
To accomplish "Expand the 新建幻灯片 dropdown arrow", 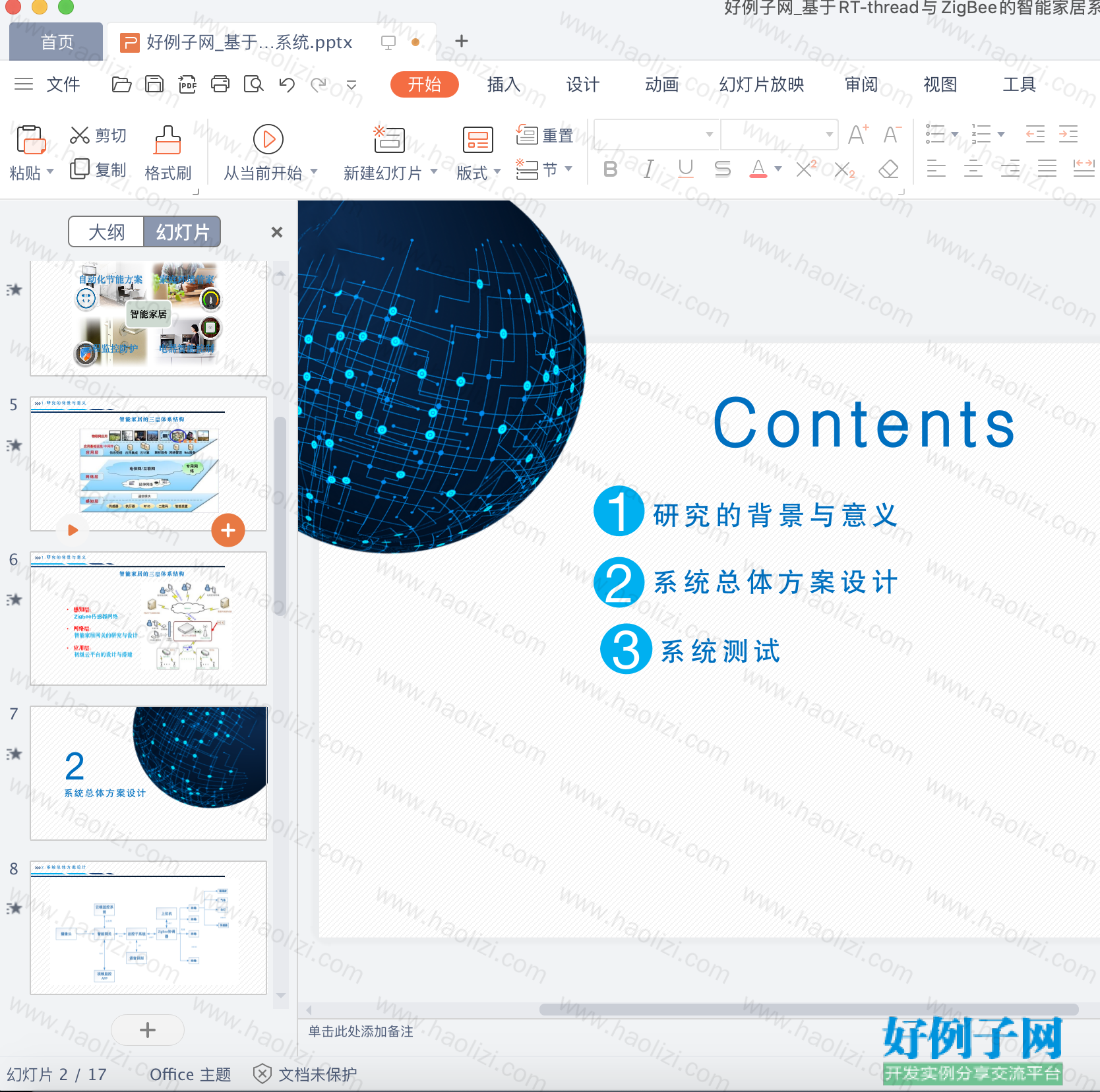I will tap(434, 171).
